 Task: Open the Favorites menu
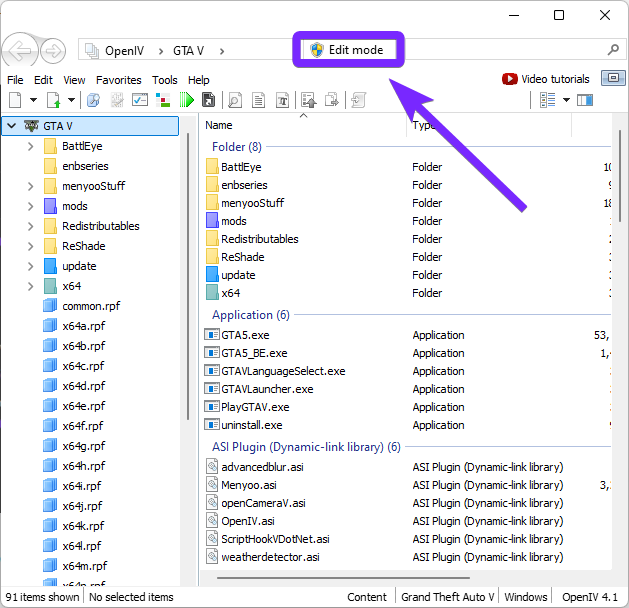[x=119, y=80]
